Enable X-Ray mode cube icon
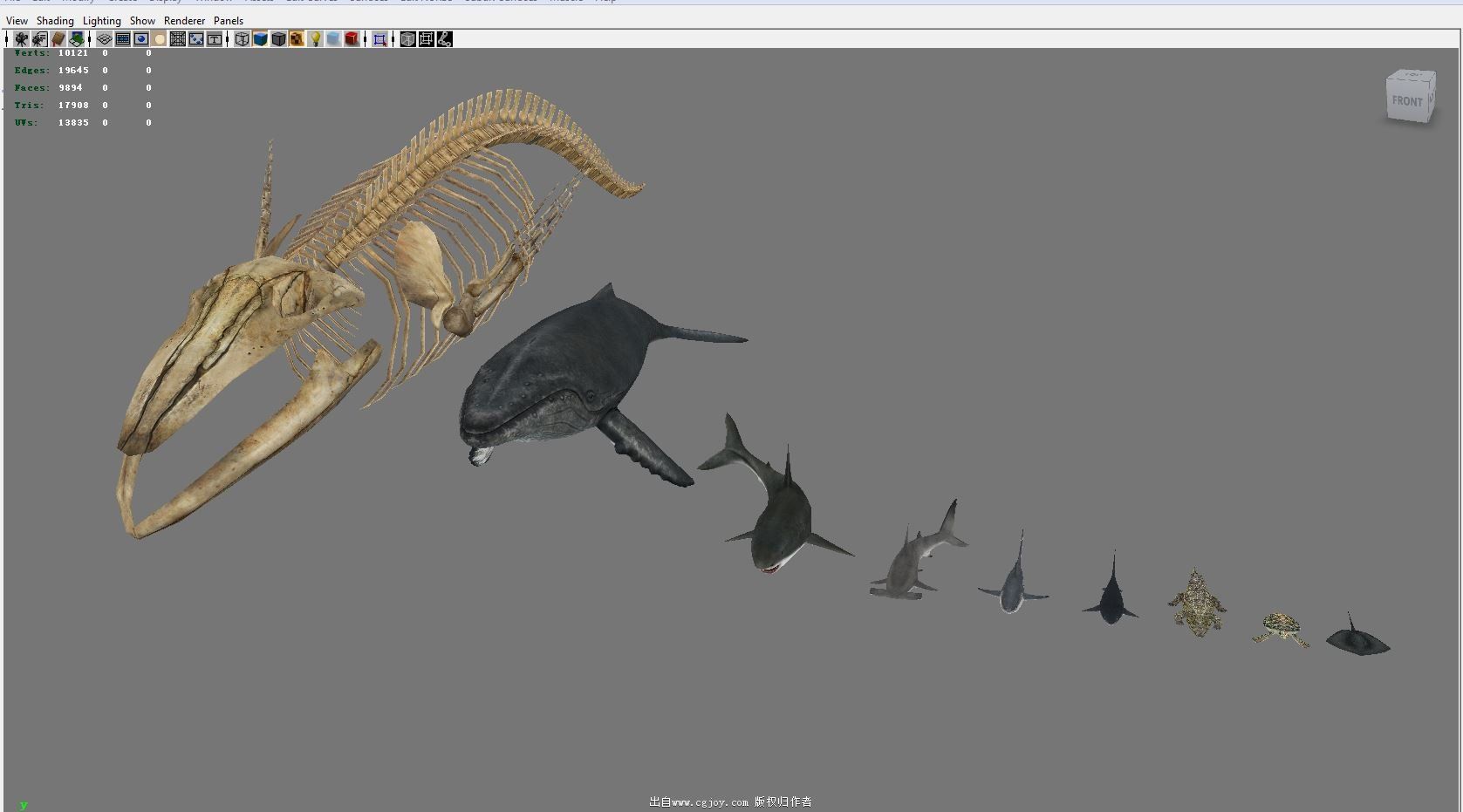The width and height of the screenshot is (1463, 812). pyautogui.click(x=407, y=39)
